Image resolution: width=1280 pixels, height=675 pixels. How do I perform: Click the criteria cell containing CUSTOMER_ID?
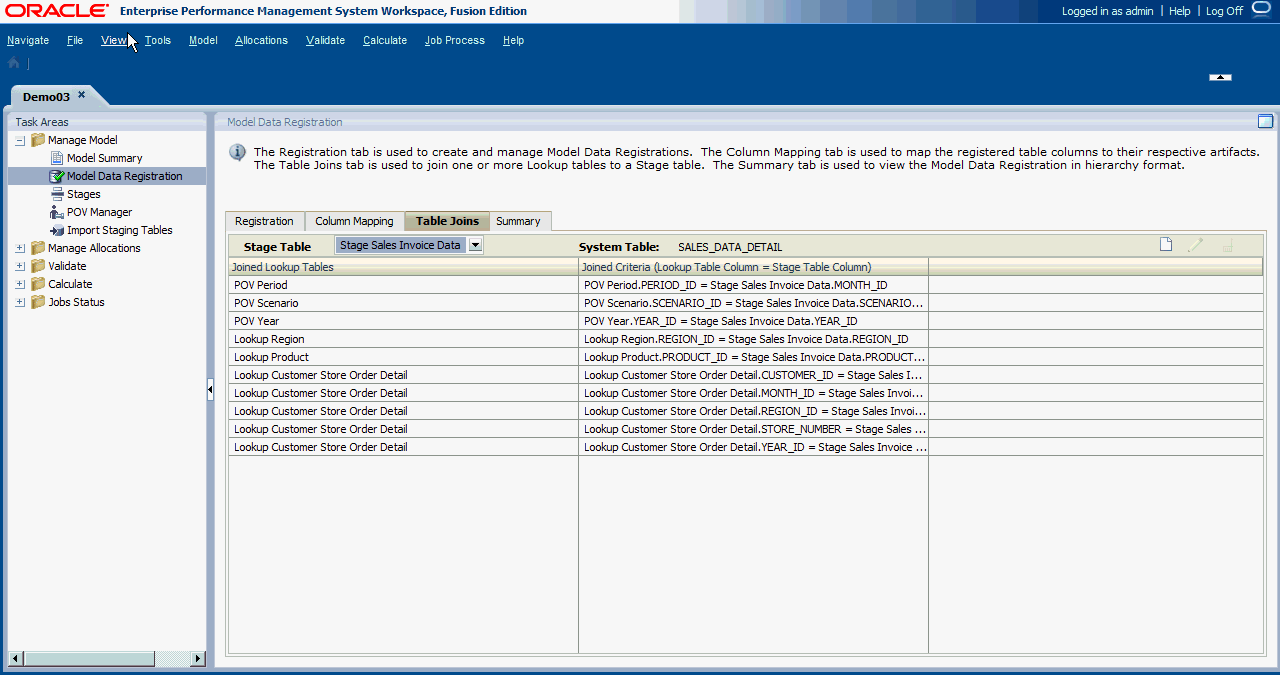tap(754, 375)
